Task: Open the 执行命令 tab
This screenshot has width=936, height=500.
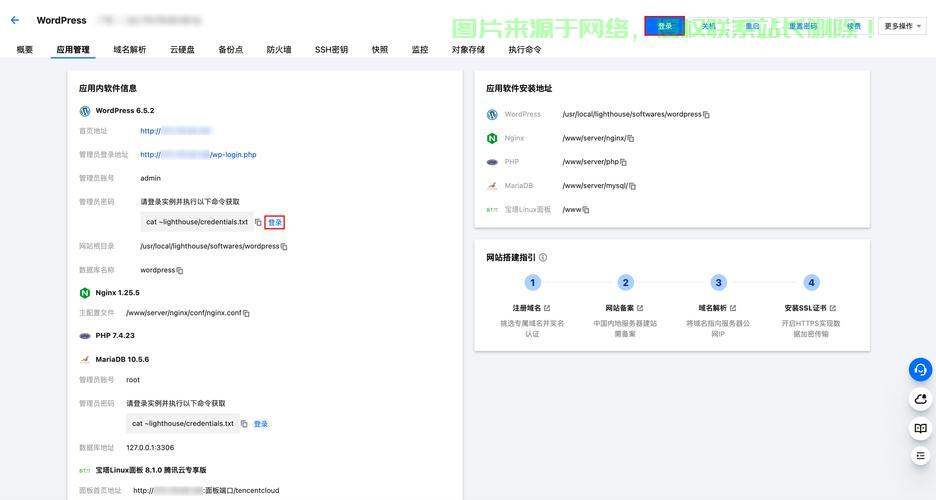Action: pos(525,50)
